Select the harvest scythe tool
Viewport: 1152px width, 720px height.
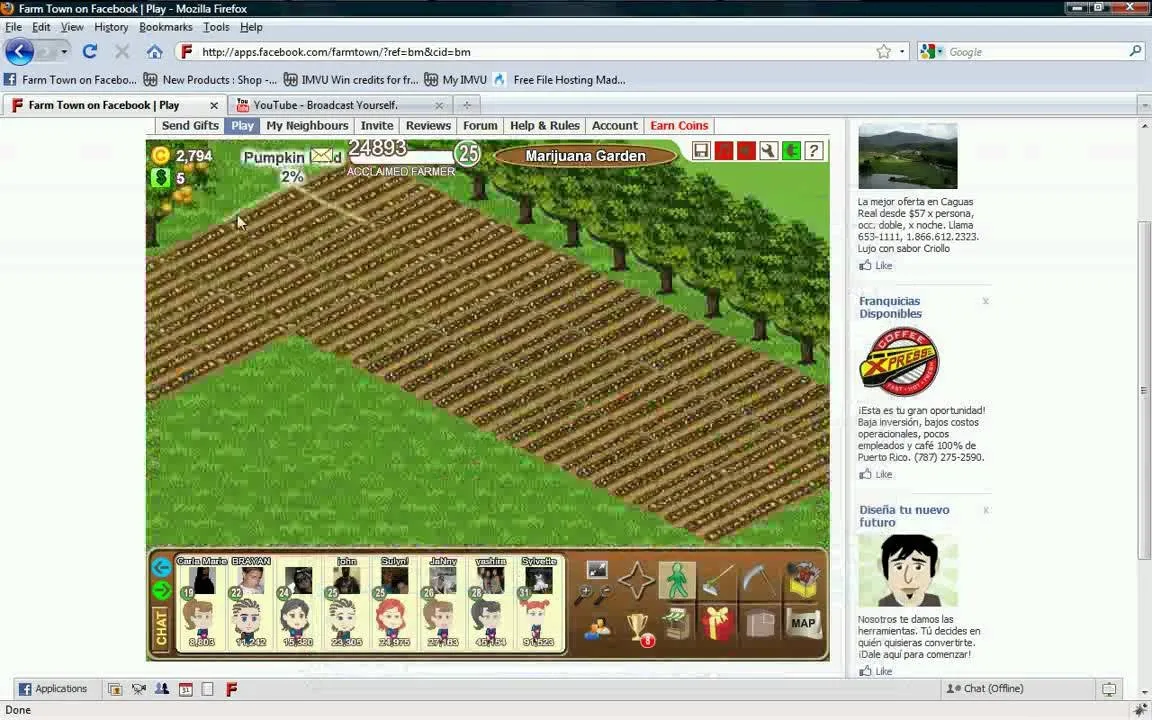click(759, 581)
